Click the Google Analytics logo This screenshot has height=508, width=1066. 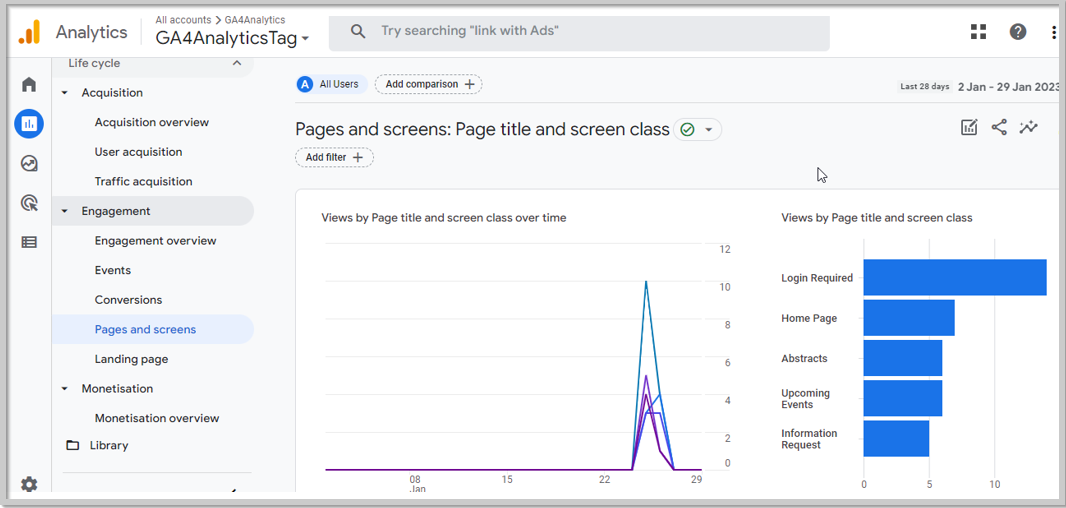click(29, 32)
